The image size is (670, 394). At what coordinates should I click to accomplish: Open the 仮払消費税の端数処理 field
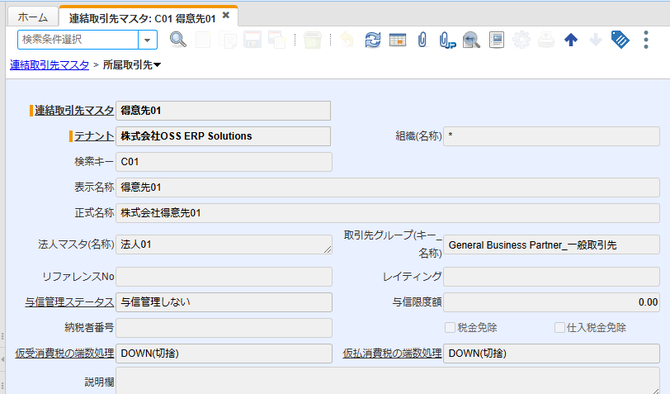pyautogui.click(x=552, y=353)
